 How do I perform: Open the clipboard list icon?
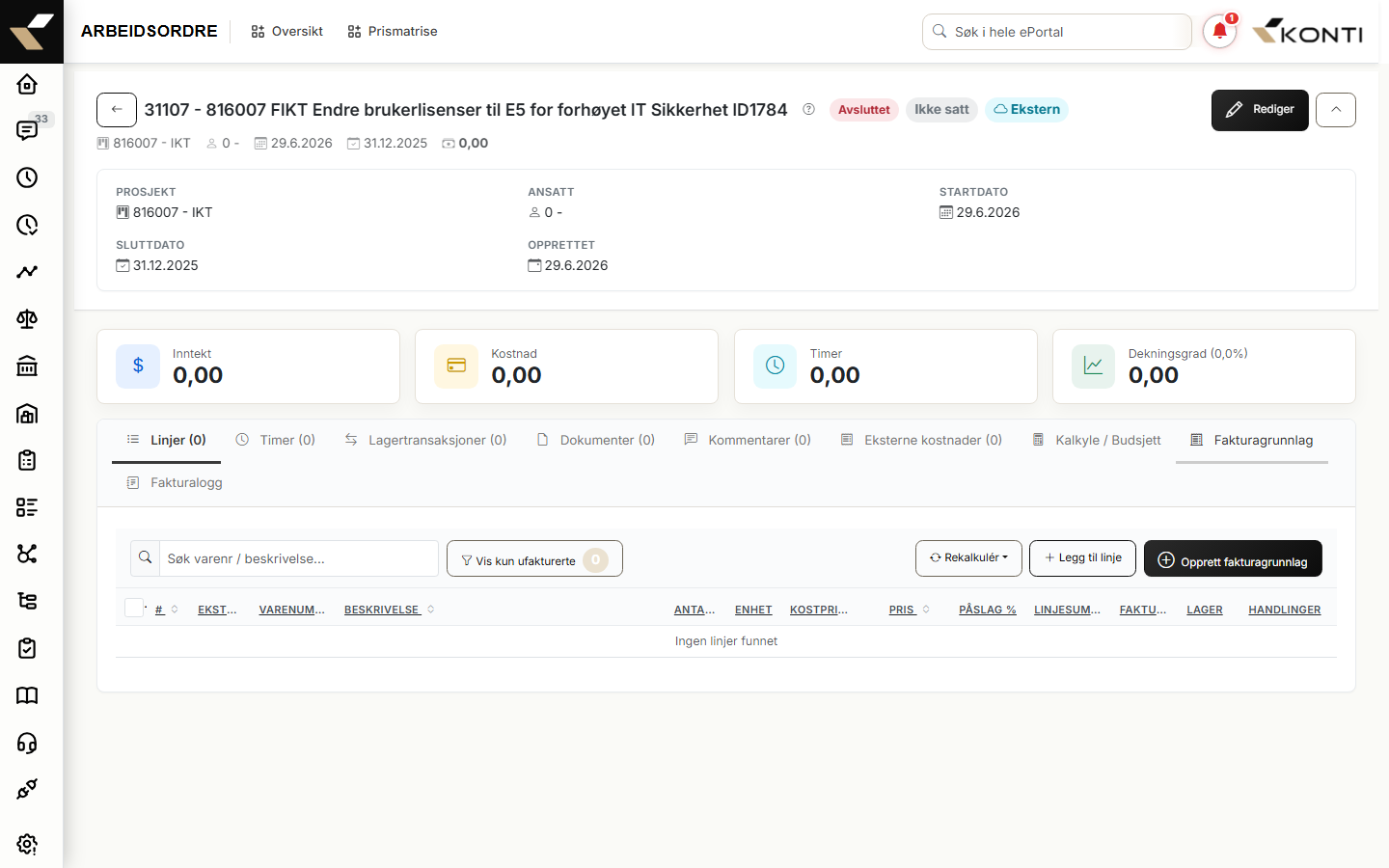(x=27, y=460)
